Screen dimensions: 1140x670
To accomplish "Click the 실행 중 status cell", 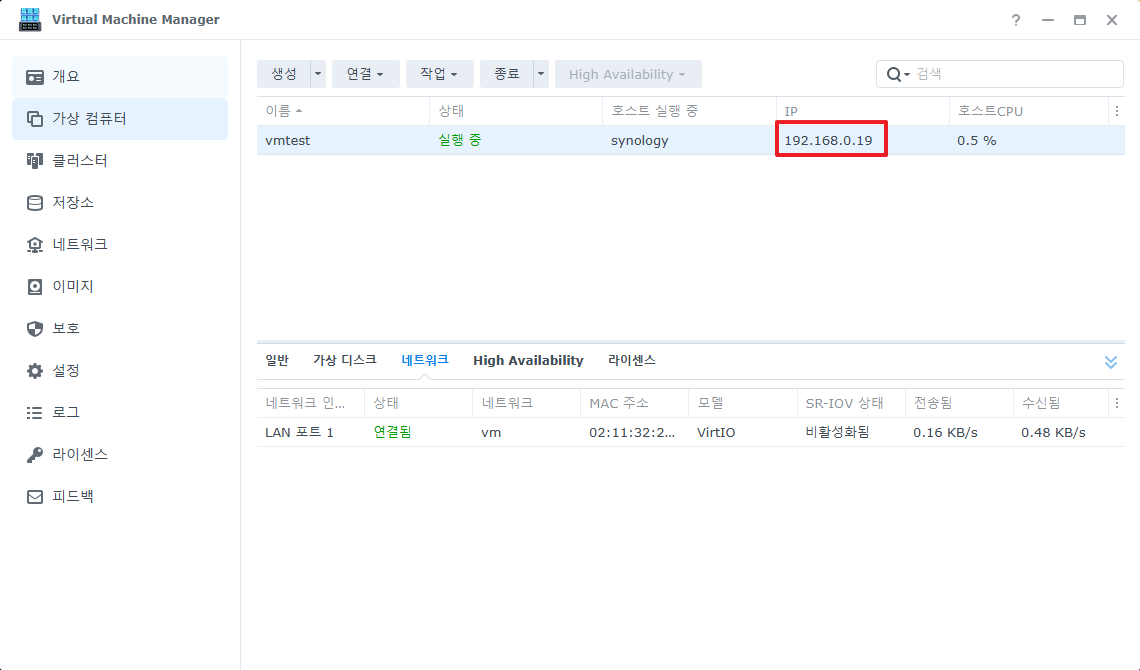I will 459,140.
